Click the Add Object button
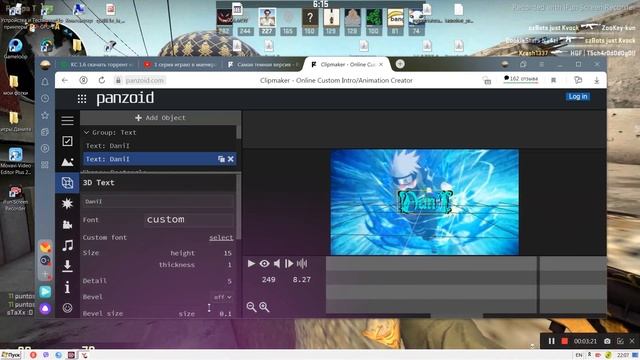The height and width of the screenshot is (360, 640). (x=160, y=118)
